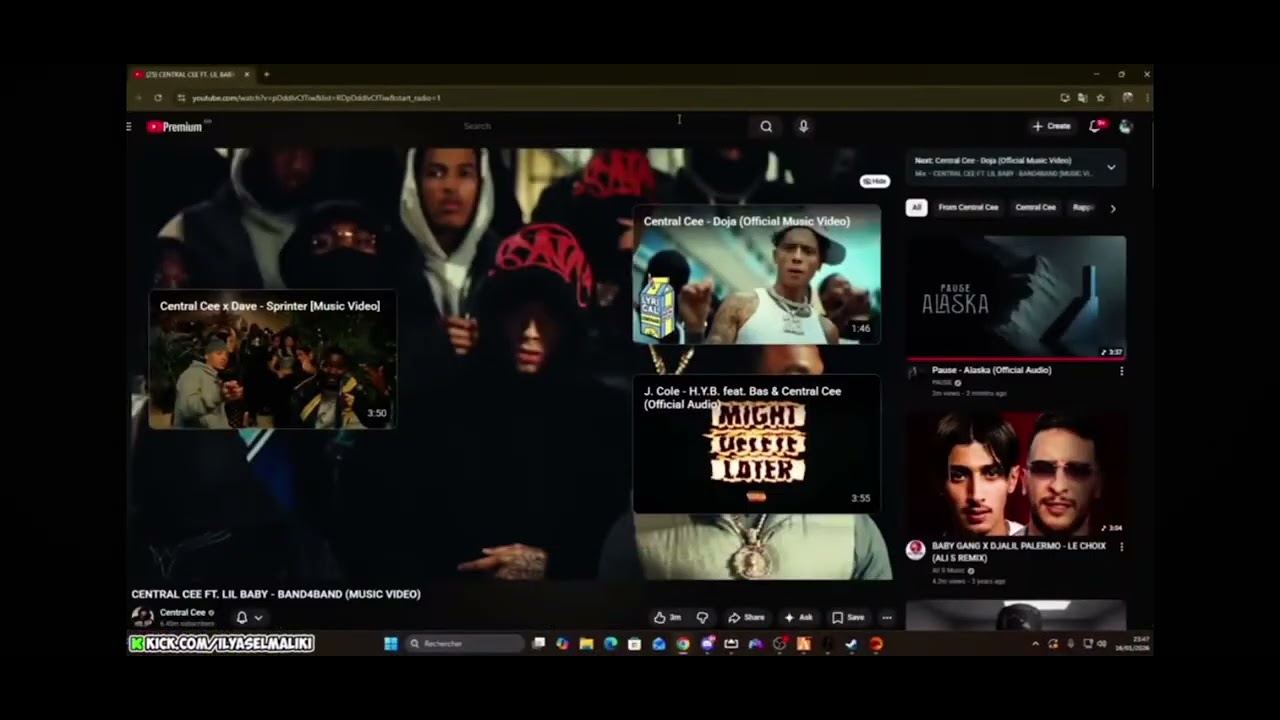Viewport: 1280px width, 720px height.
Task: Open browser profile icon
Action: 1127,98
